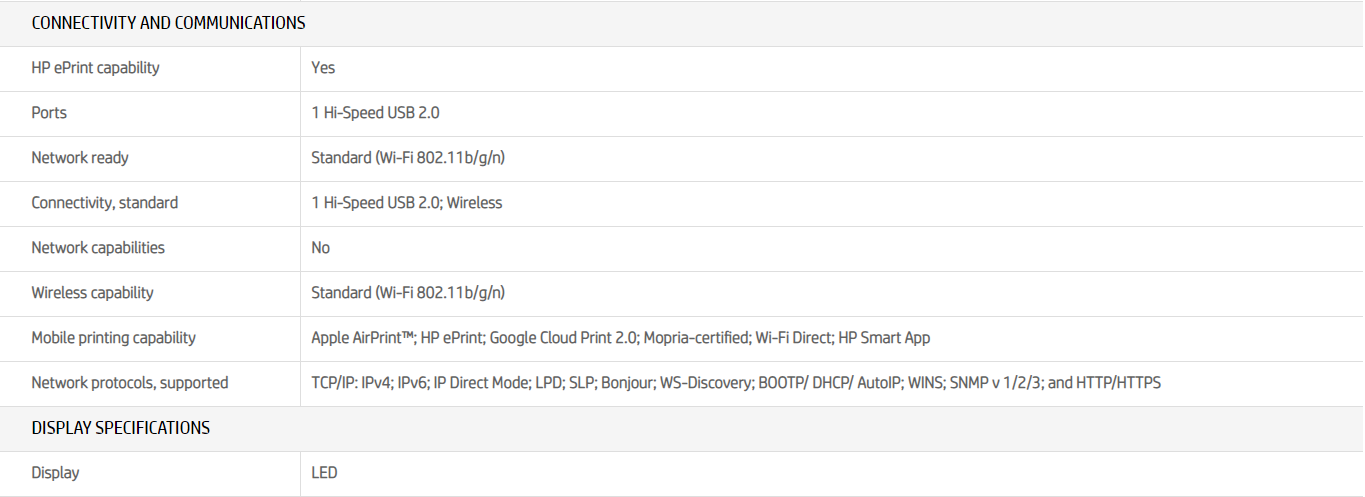The image size is (1365, 497).
Task: Click the Display Specifications section header
Action: point(121,428)
